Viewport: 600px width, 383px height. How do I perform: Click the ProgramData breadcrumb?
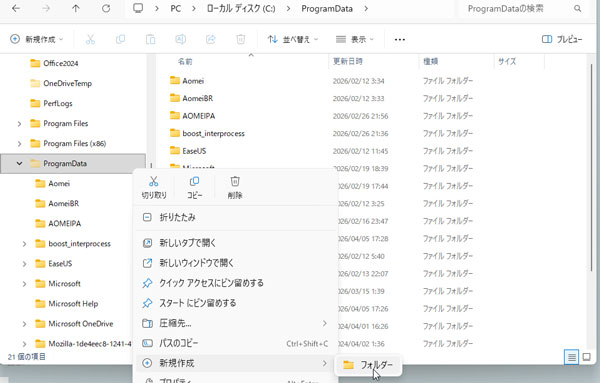[x=327, y=8]
